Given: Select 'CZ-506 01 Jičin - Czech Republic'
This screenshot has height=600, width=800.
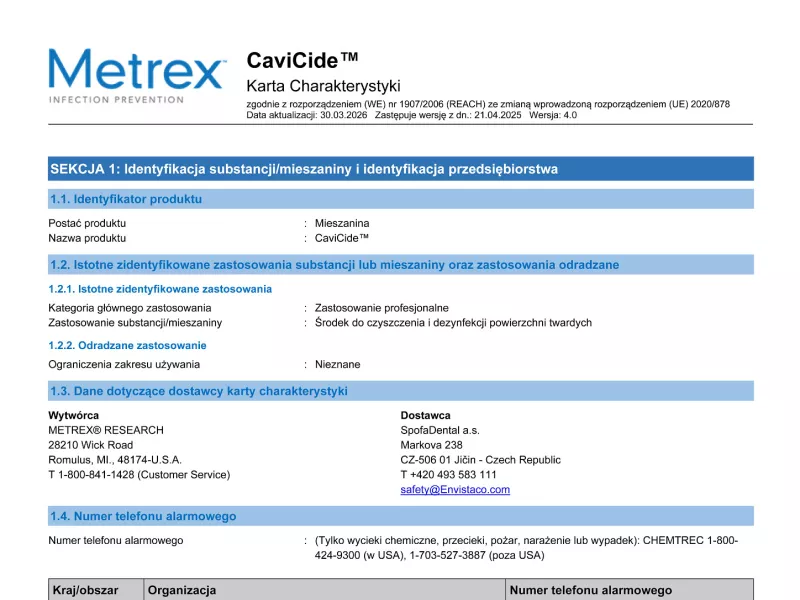Looking at the screenshot, I should pos(480,460).
